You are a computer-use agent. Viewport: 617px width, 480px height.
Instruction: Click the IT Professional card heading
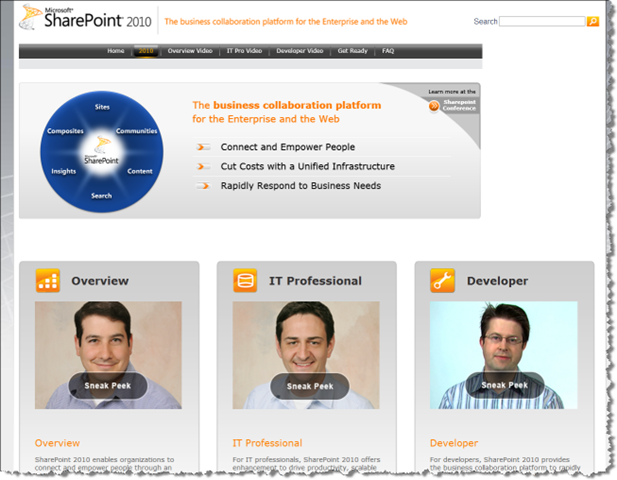tap(315, 281)
